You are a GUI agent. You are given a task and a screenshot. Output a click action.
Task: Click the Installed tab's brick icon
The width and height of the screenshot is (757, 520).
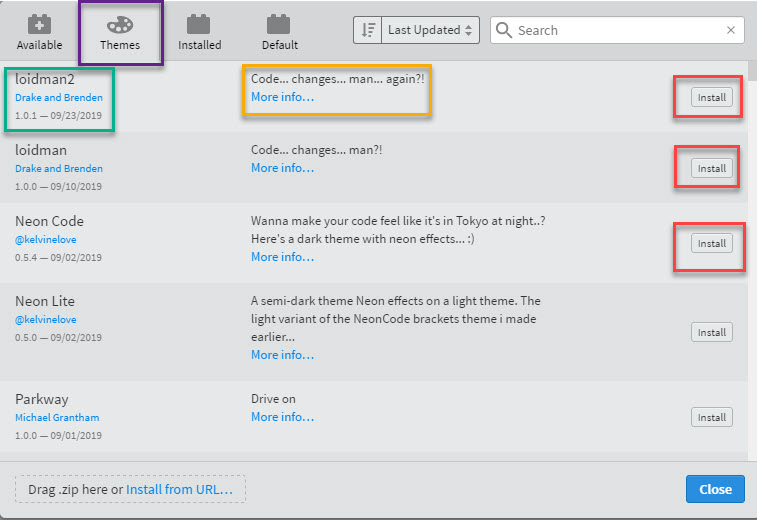point(198,24)
